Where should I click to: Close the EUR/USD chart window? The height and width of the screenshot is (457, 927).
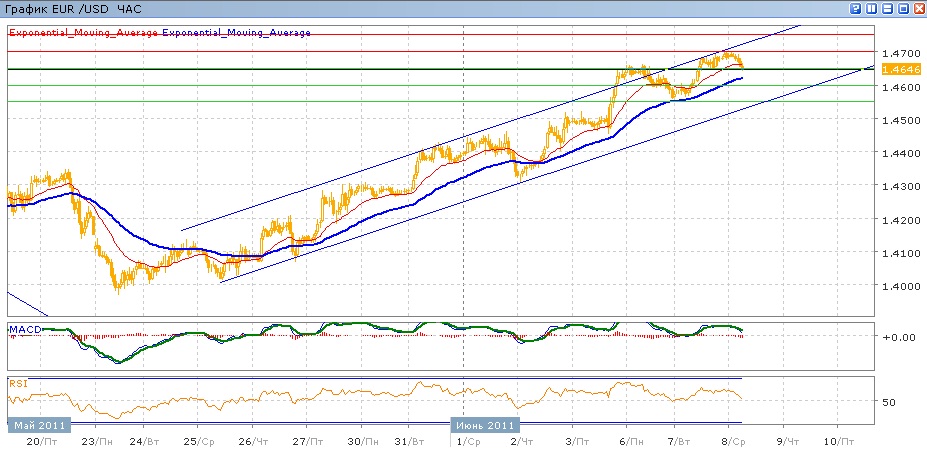pos(919,8)
